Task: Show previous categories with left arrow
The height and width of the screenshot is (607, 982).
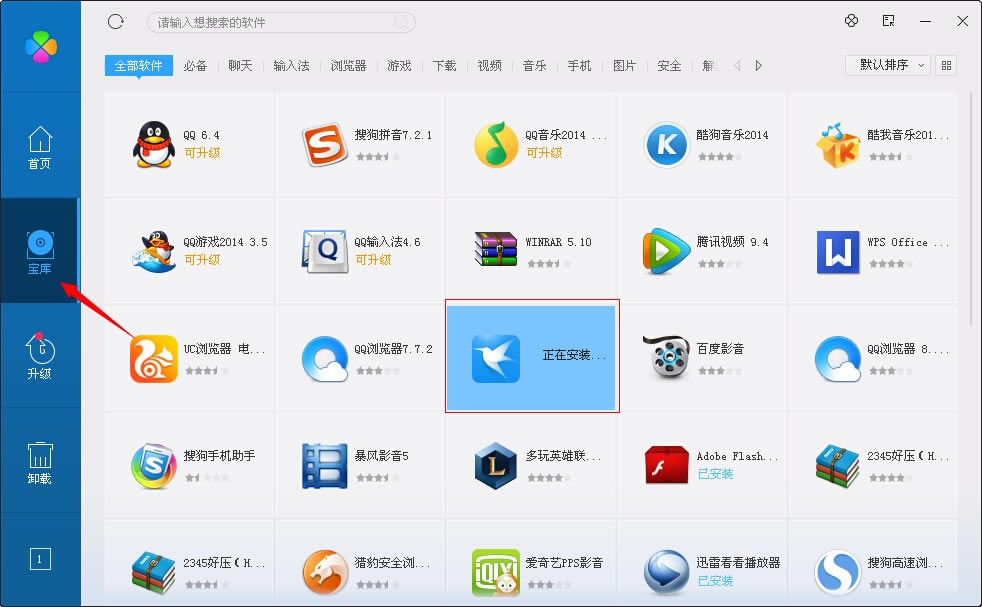Action: (737, 65)
